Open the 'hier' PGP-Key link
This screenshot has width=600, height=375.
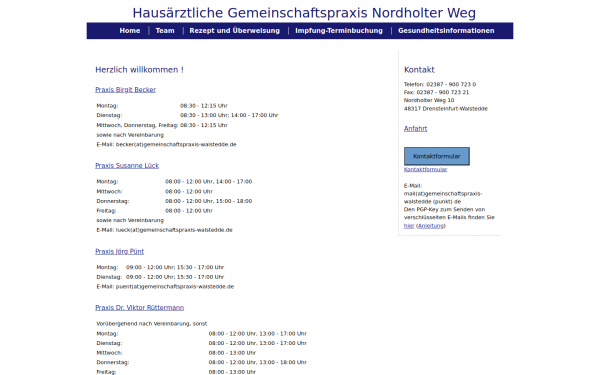click(x=409, y=226)
